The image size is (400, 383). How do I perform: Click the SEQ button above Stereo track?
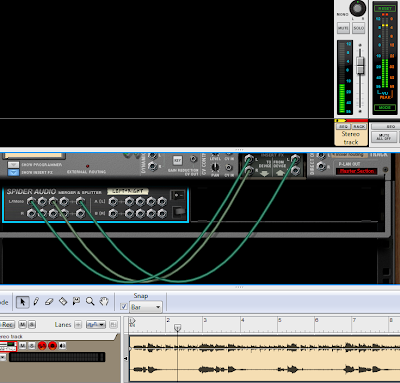[343, 127]
